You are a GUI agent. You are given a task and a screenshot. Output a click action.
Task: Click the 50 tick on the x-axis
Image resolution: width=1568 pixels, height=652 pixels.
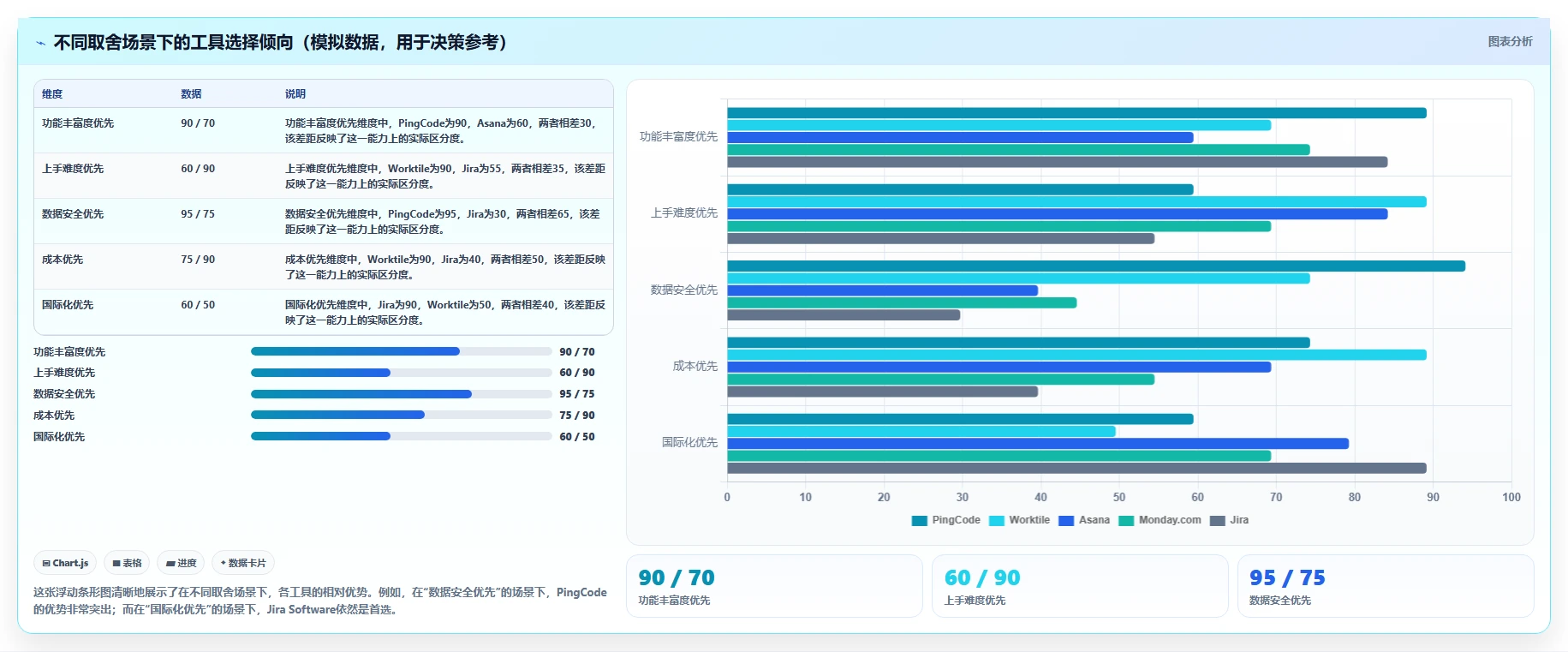click(x=1119, y=497)
